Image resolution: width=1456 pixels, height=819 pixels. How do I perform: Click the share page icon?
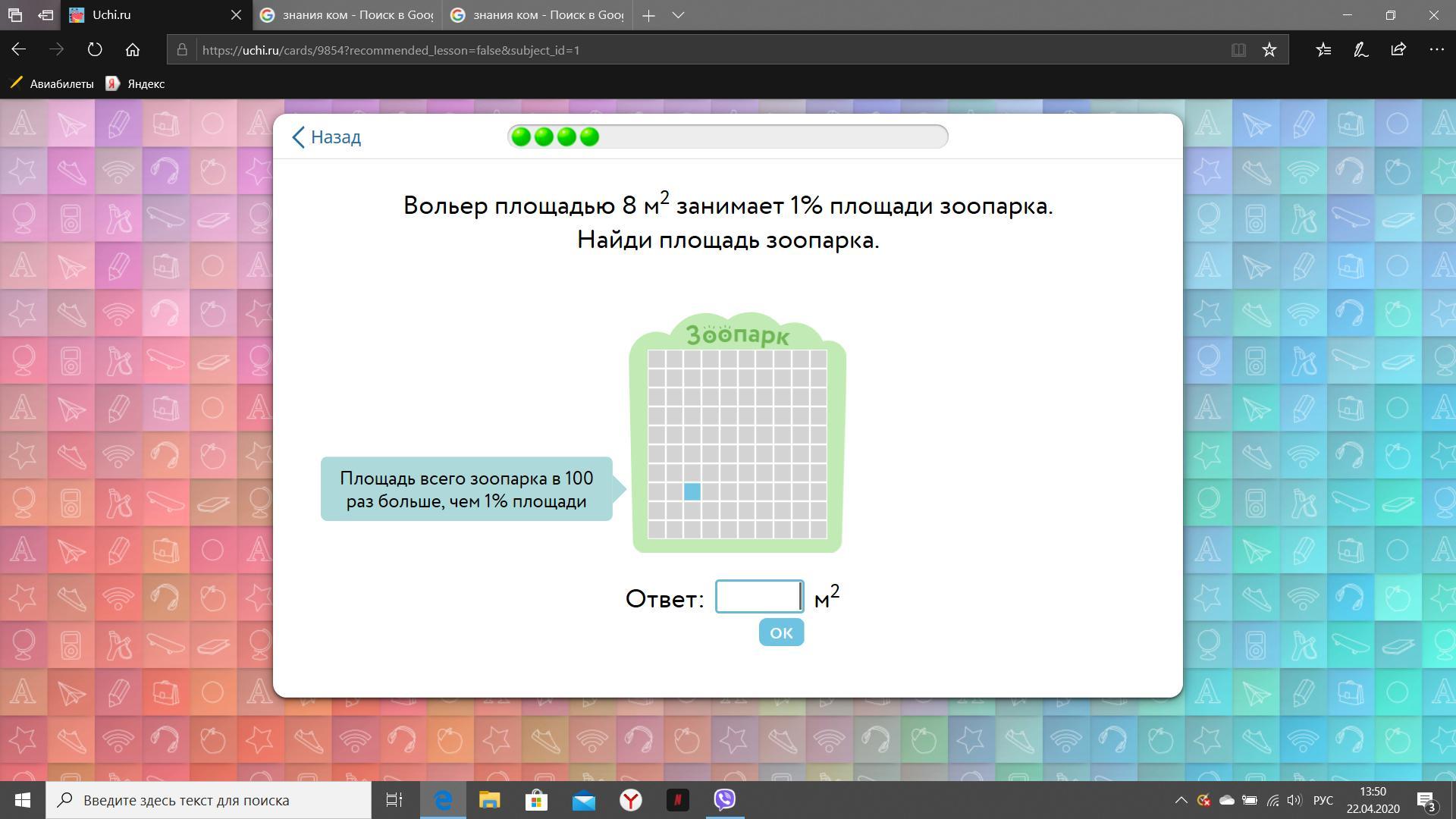[1398, 50]
